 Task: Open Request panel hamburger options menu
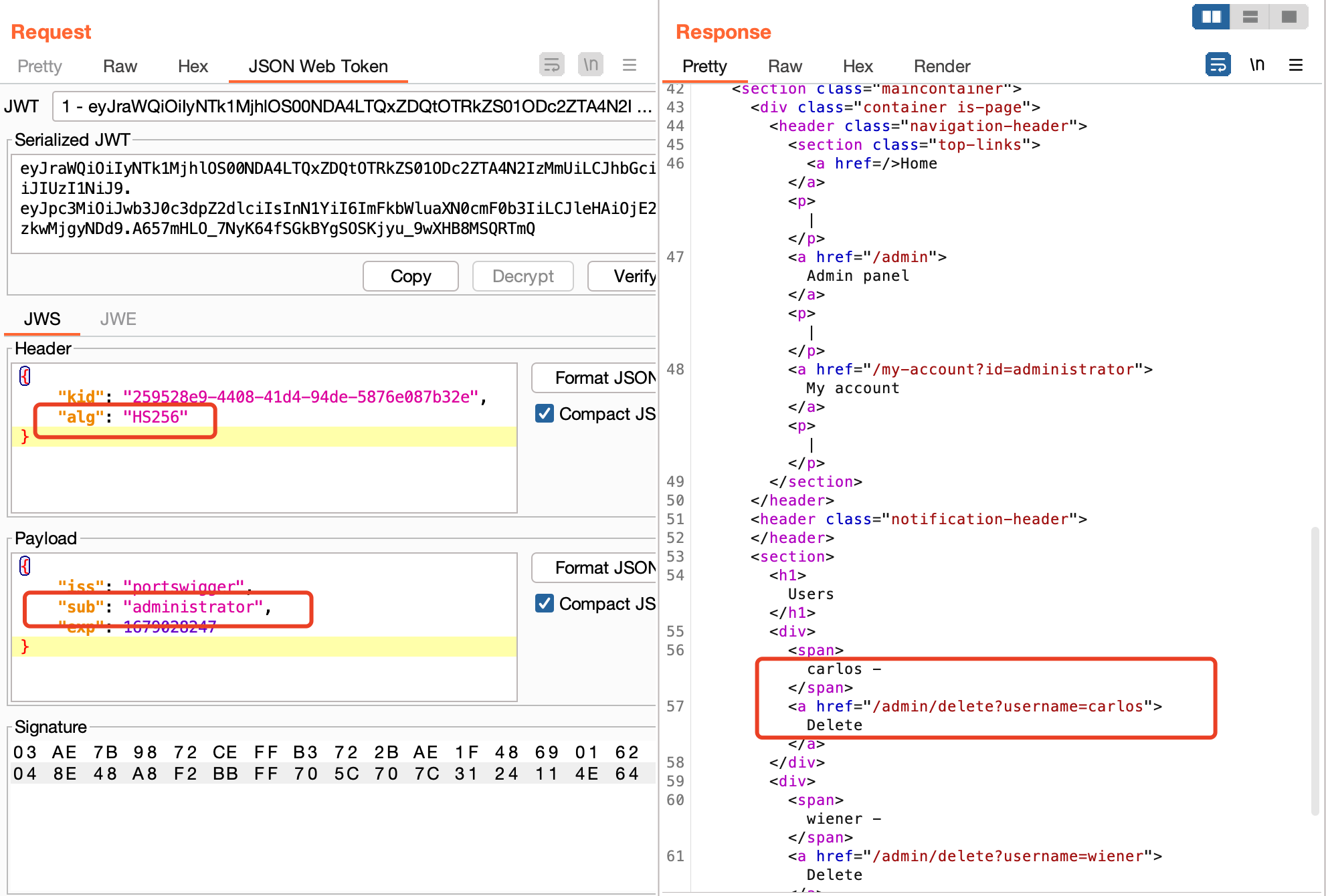[629, 65]
